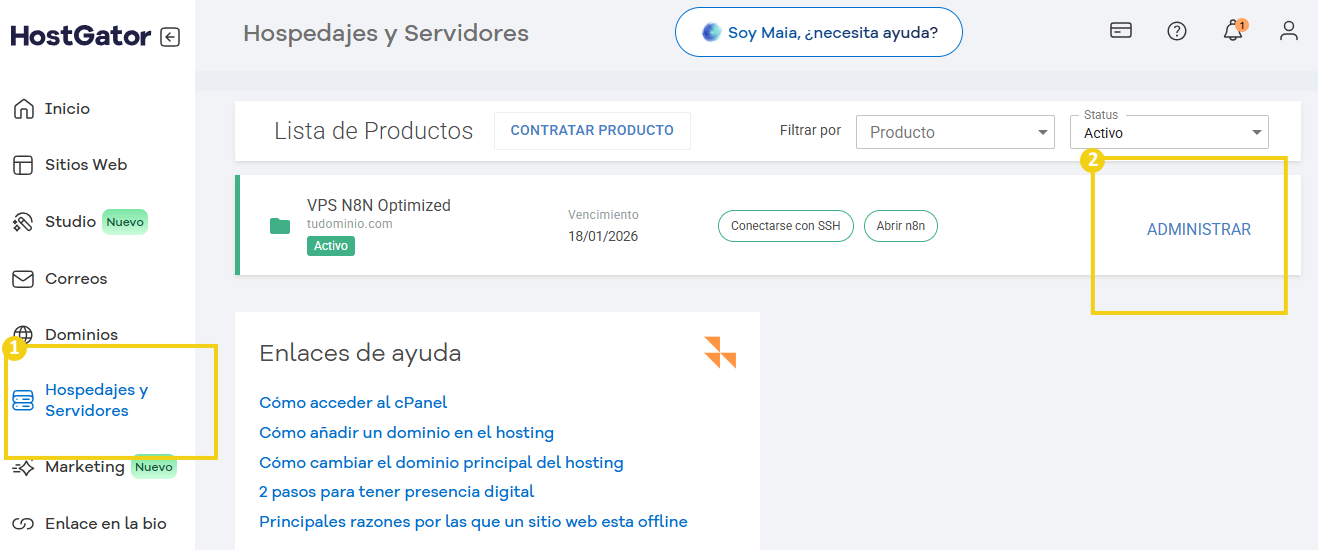Click the Marketing sparkle icon
Image resolution: width=1318 pixels, height=550 pixels.
[23, 467]
